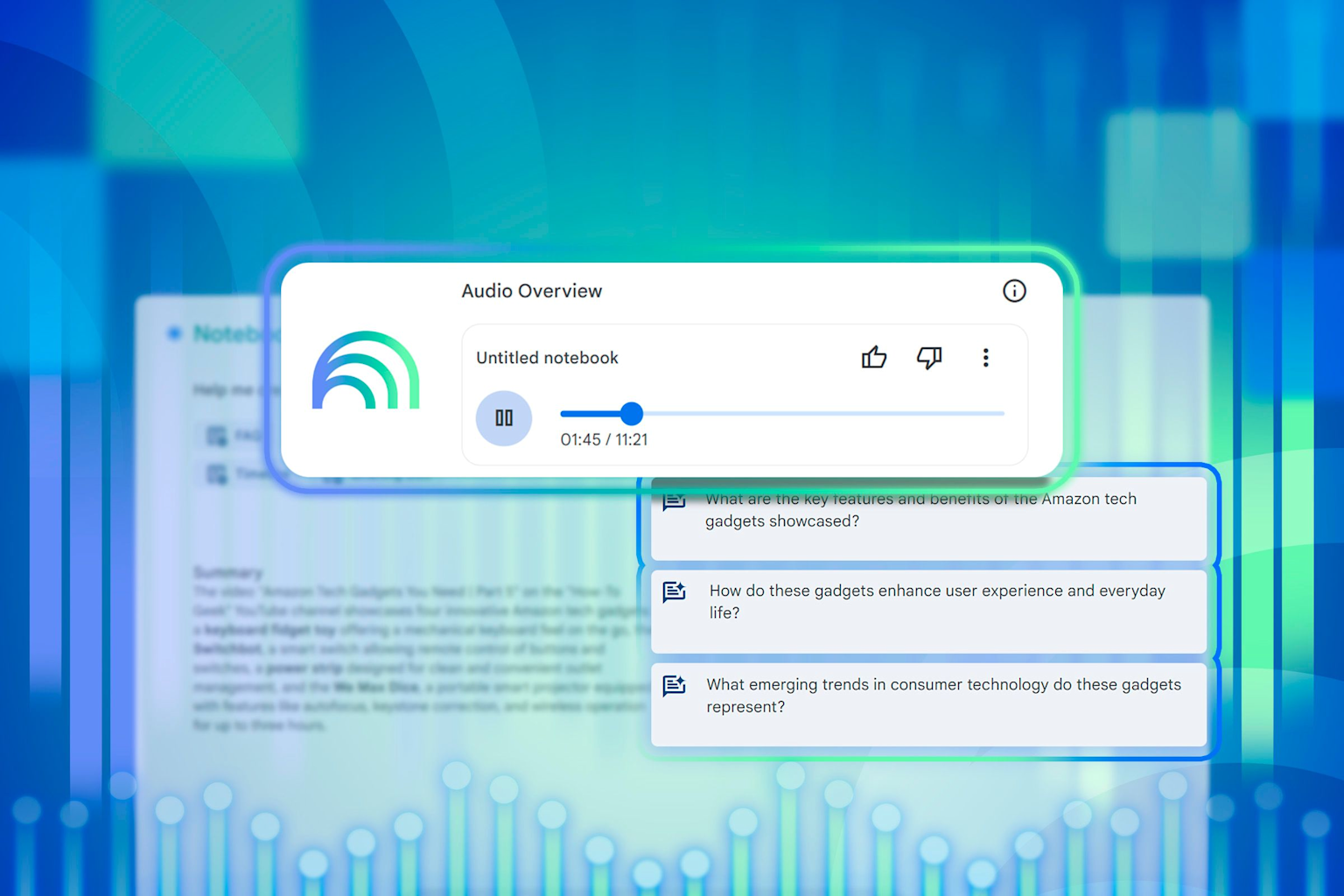Open the three-dot more options menu

tap(985, 357)
